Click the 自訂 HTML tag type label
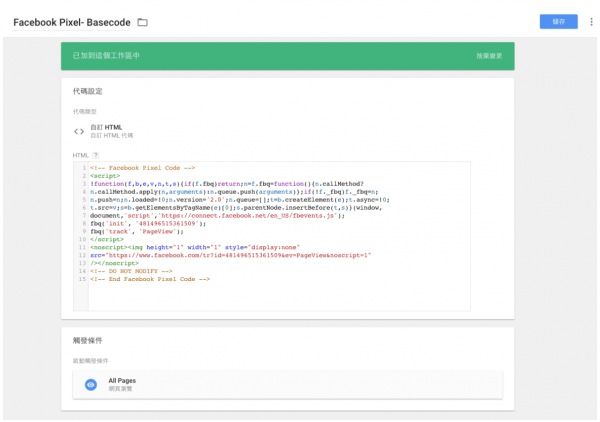Image resolution: width=600 pixels, height=422 pixels. coord(106,127)
